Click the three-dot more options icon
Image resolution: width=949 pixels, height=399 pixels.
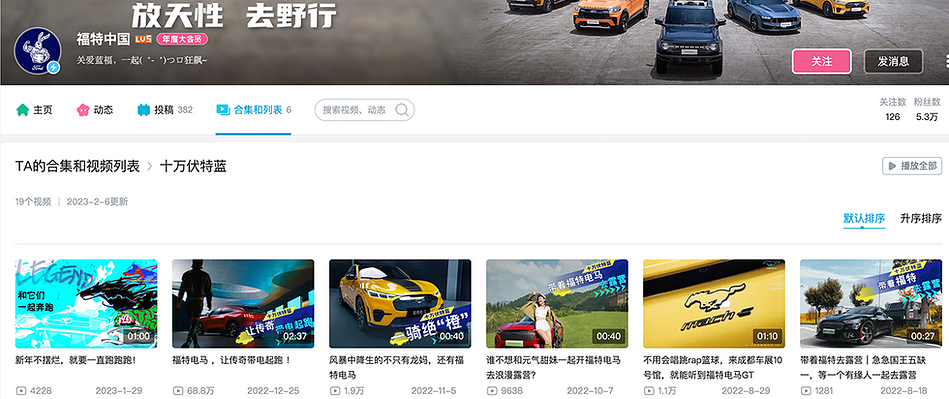(946, 61)
